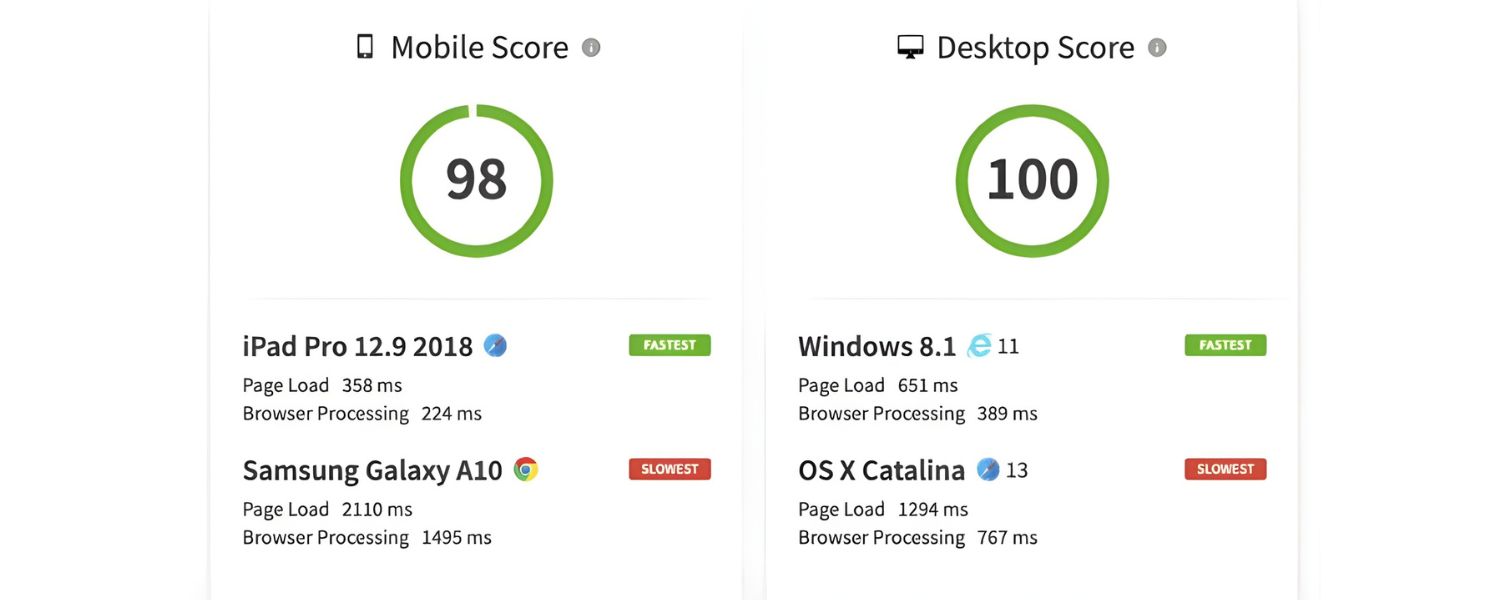Click the desktop monitor icon
This screenshot has width=1500, height=600.
910,47
